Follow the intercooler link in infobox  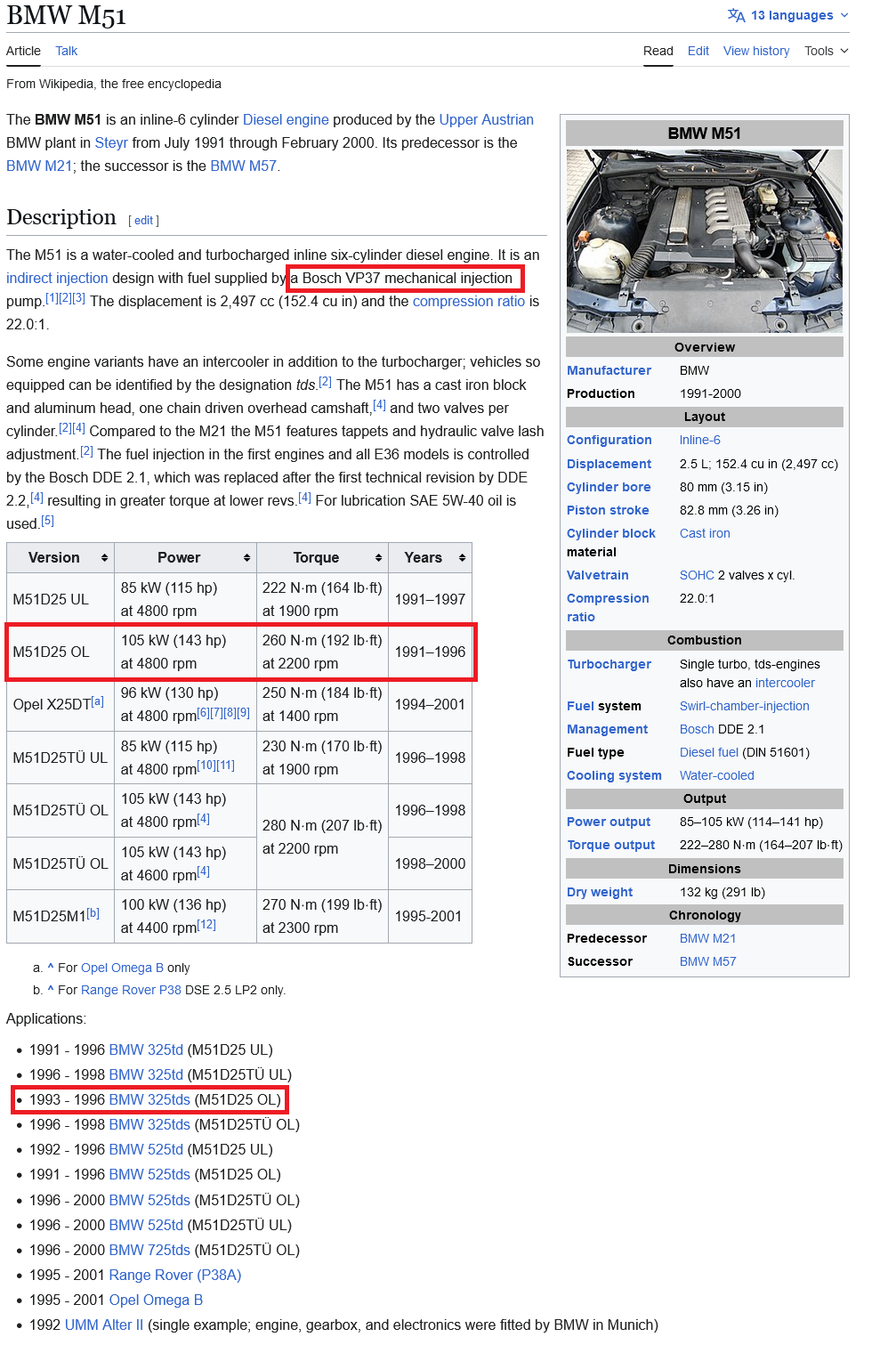pyautogui.click(x=785, y=683)
